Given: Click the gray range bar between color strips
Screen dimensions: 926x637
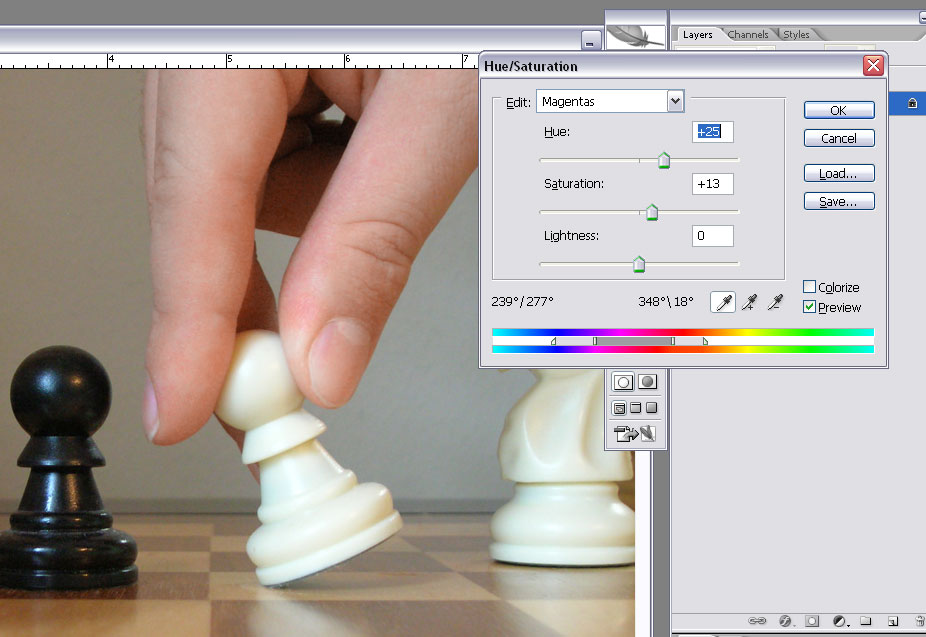Looking at the screenshot, I should (x=634, y=341).
